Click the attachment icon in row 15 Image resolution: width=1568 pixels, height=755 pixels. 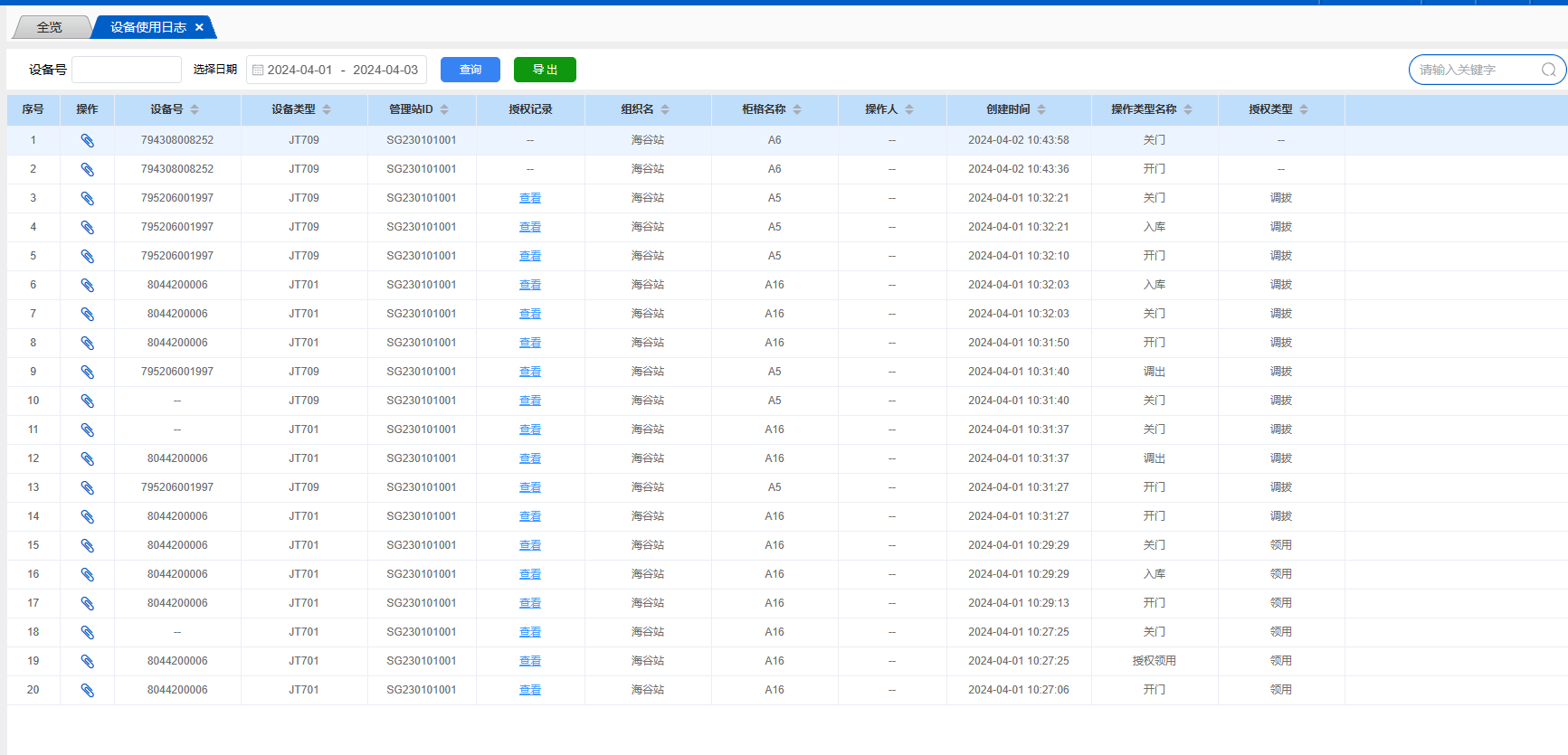click(87, 545)
